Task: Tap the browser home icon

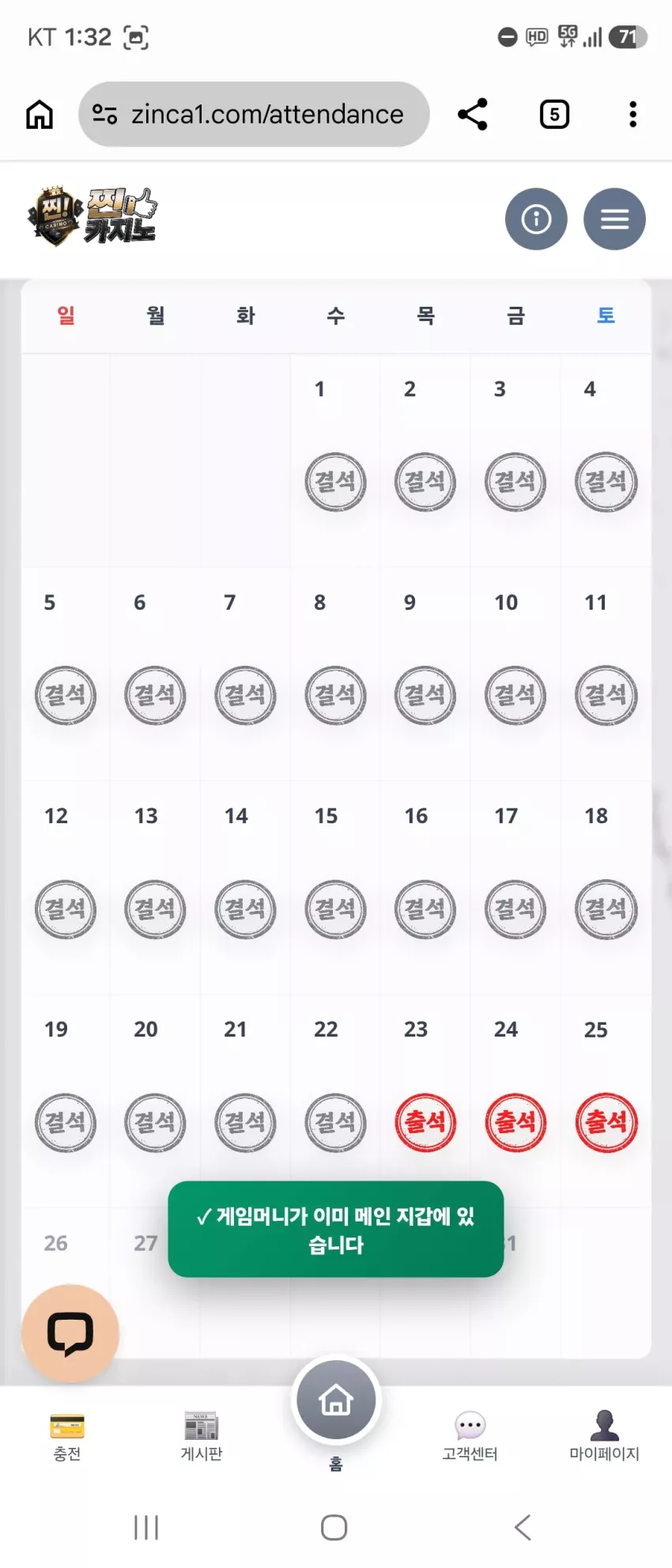Action: click(x=40, y=115)
